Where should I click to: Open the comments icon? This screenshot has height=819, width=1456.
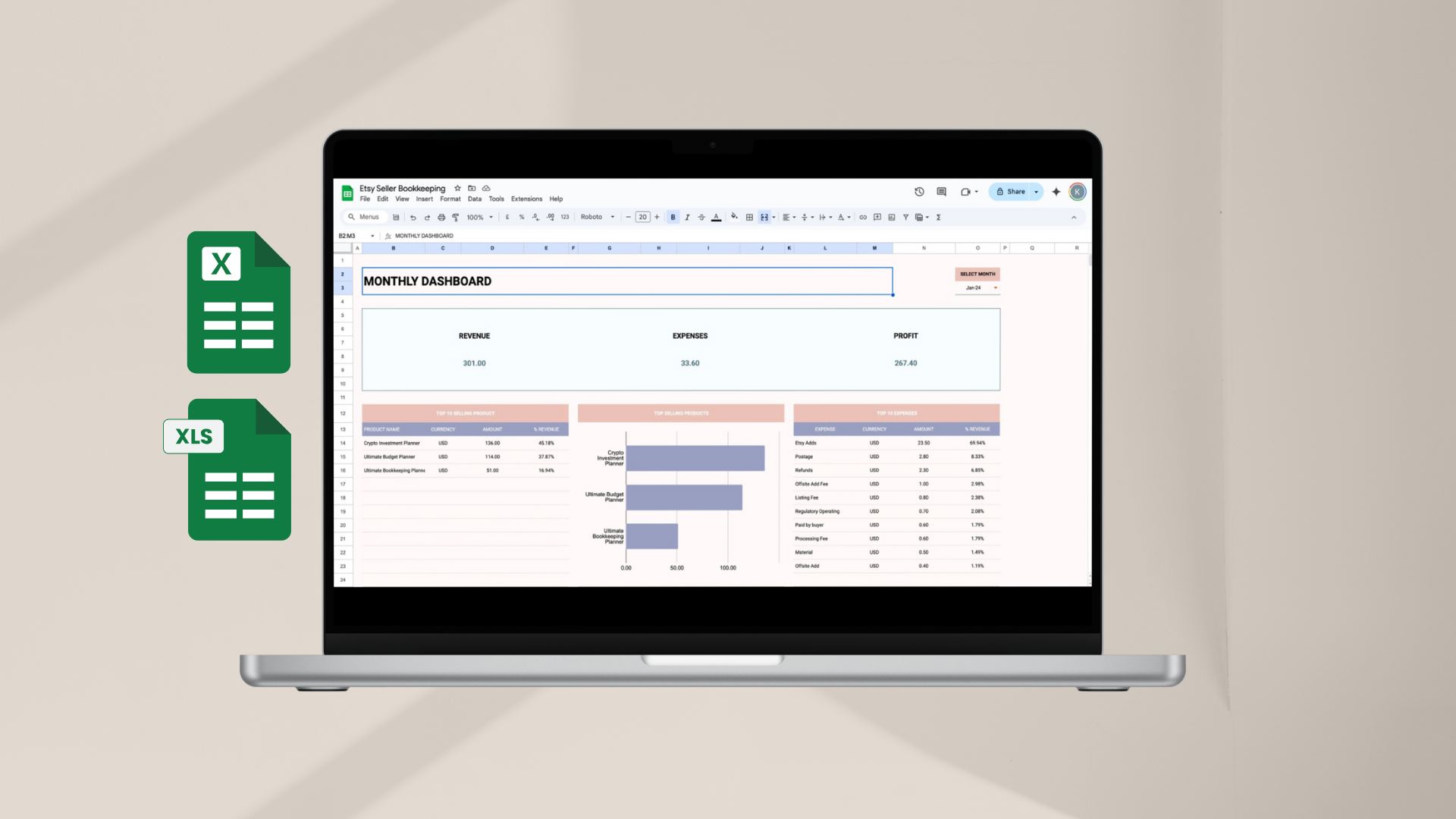(x=941, y=192)
